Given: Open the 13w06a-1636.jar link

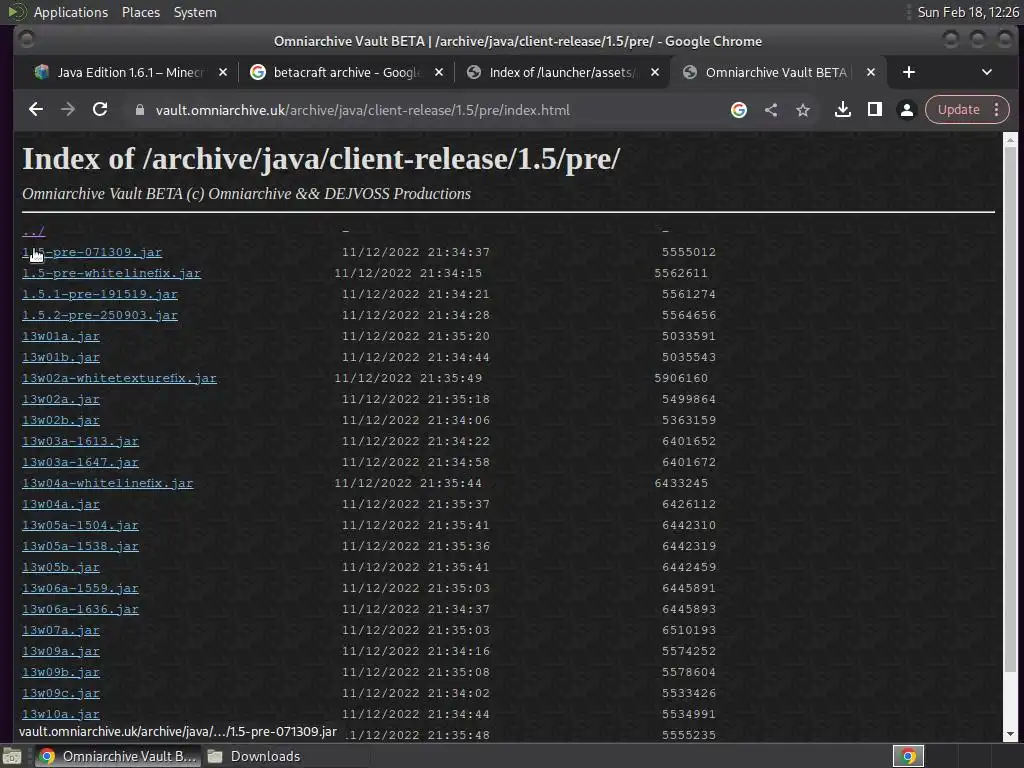Looking at the screenshot, I should 80,609.
